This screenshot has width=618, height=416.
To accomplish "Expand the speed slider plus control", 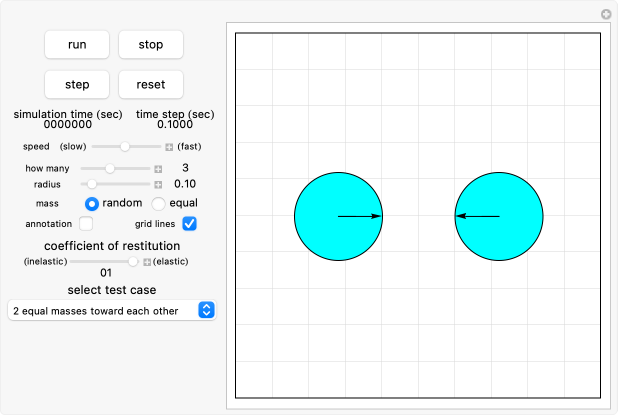I will coord(169,147).
